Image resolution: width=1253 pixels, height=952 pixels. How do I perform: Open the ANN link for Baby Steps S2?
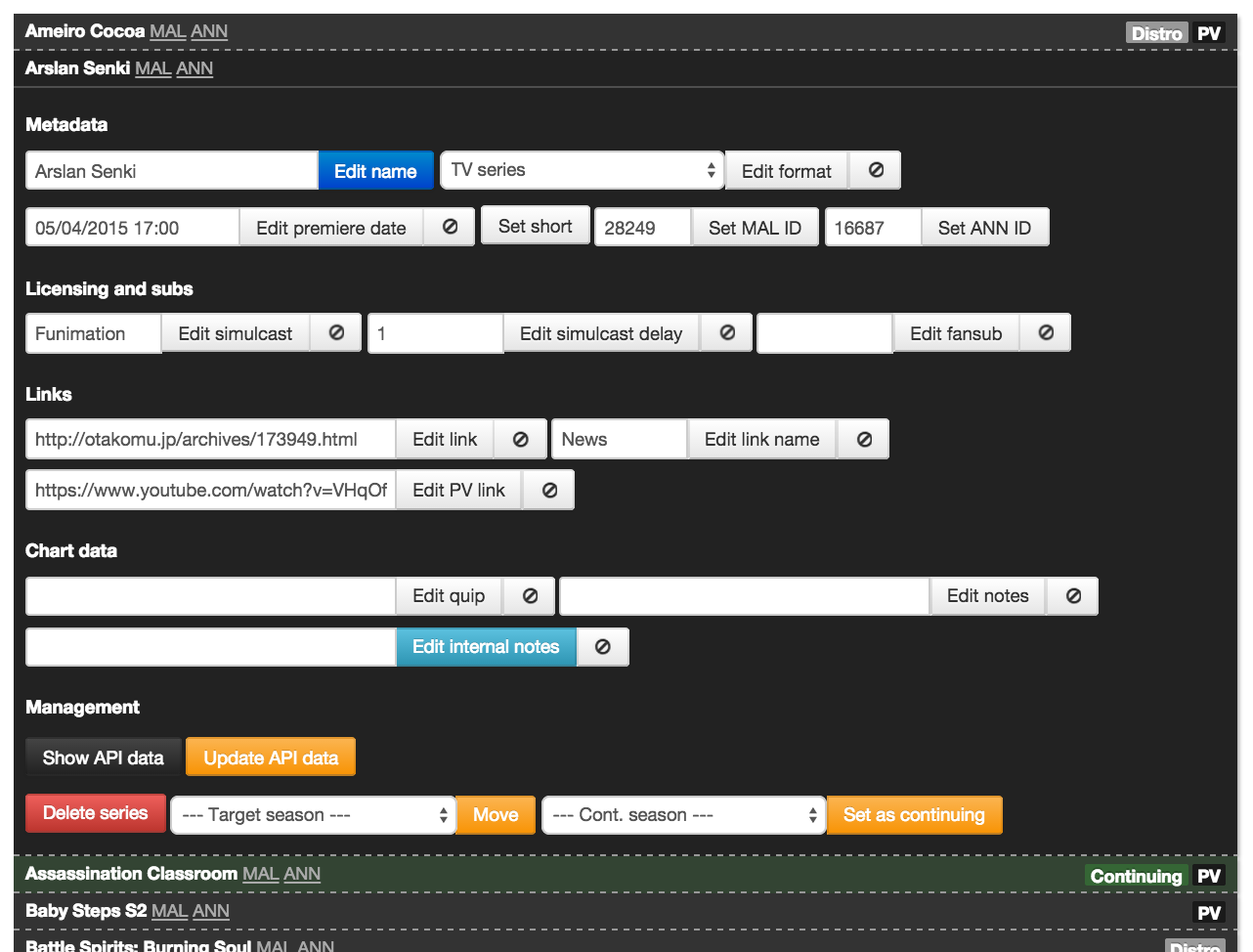pos(210,911)
